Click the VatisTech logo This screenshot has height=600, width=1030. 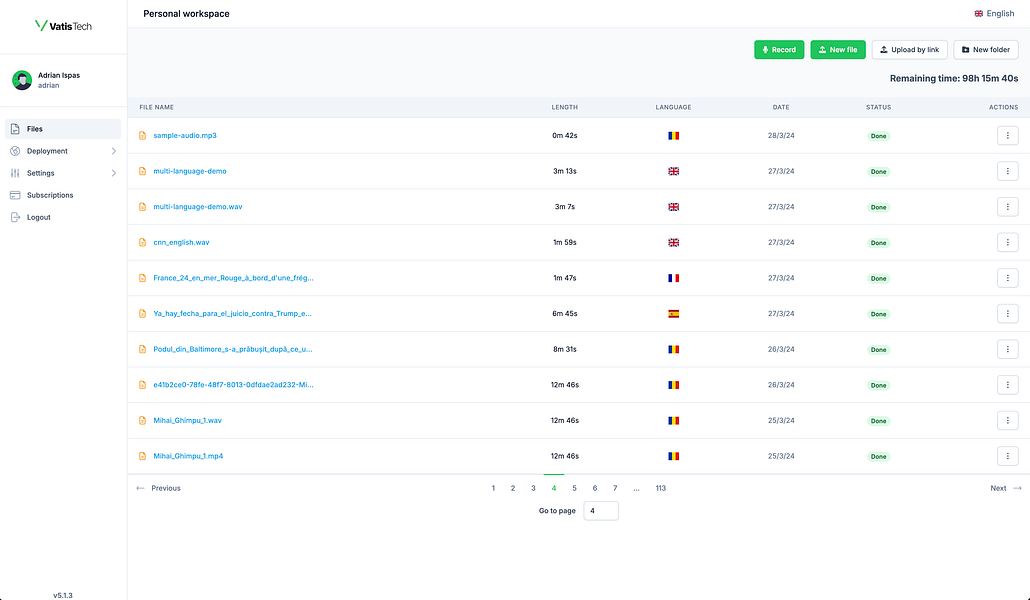63,26
